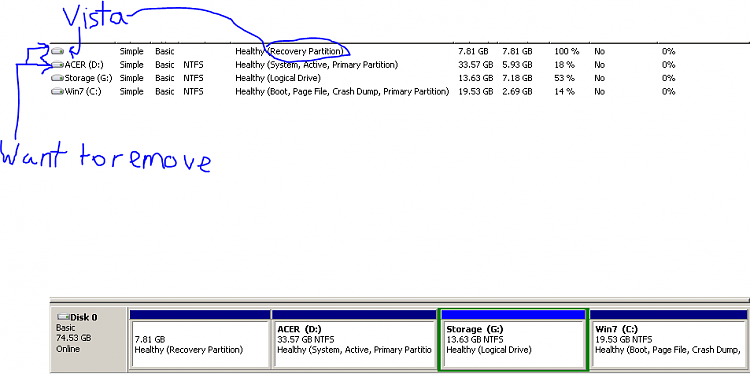Select the Win7 (C:) volume name in list
750x374 pixels.
(x=83, y=91)
